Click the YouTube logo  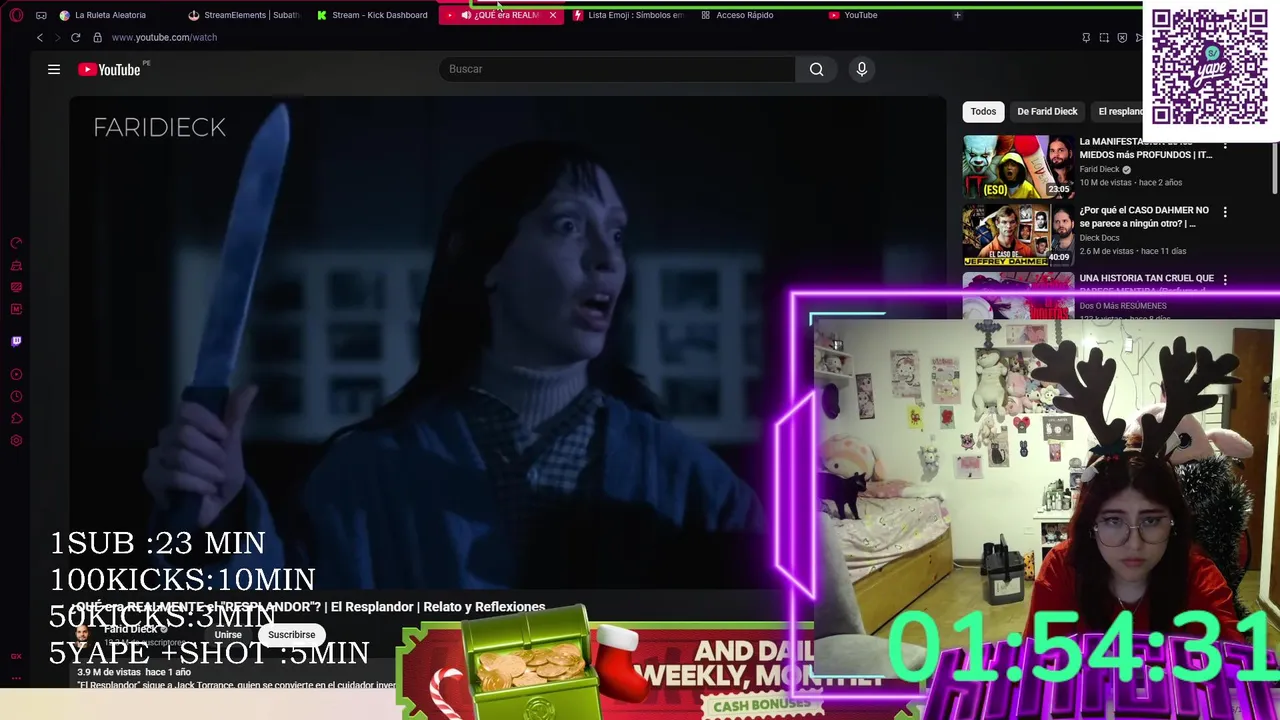click(109, 69)
